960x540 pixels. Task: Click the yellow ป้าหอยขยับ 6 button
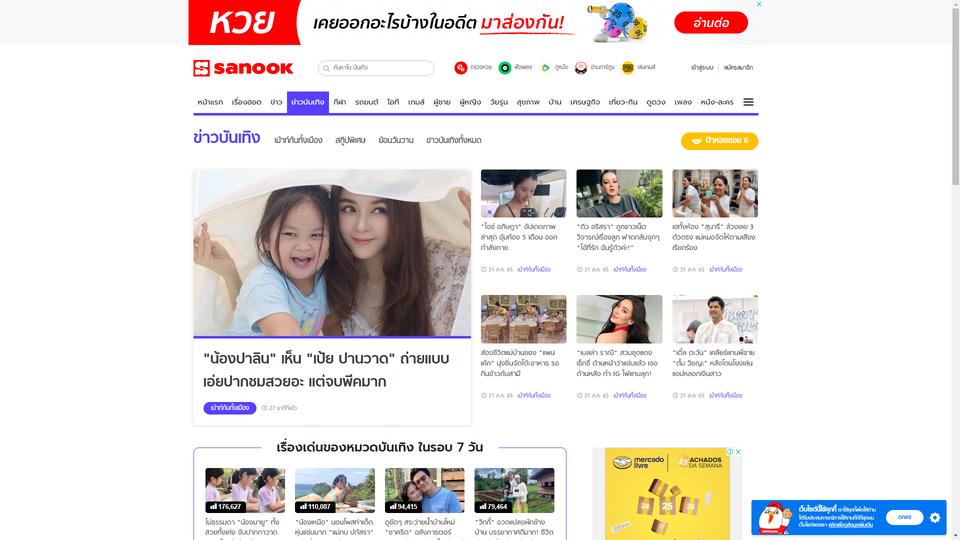click(719, 141)
